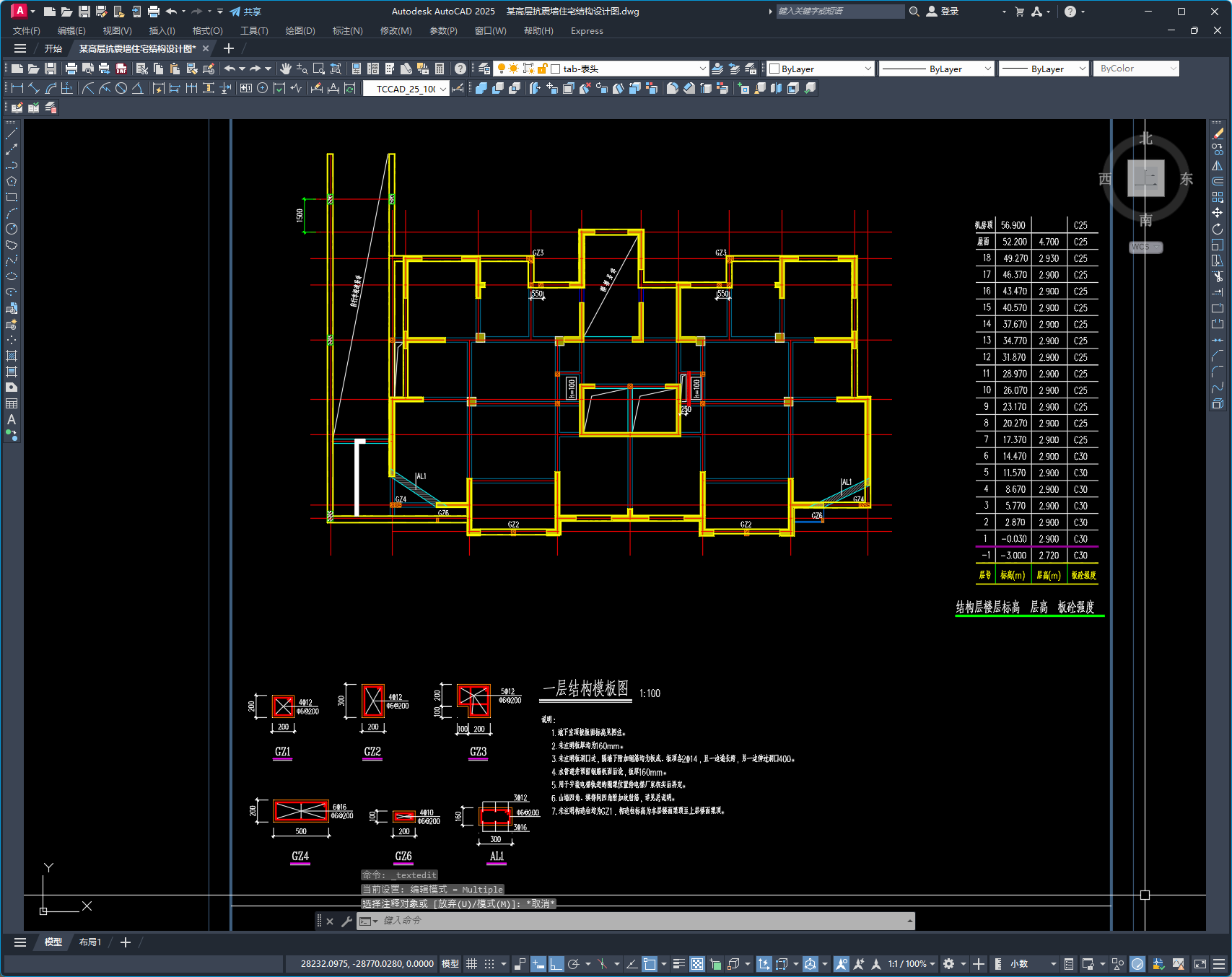Switch to the 布局1 layout tab
1232x977 pixels.
90,942
